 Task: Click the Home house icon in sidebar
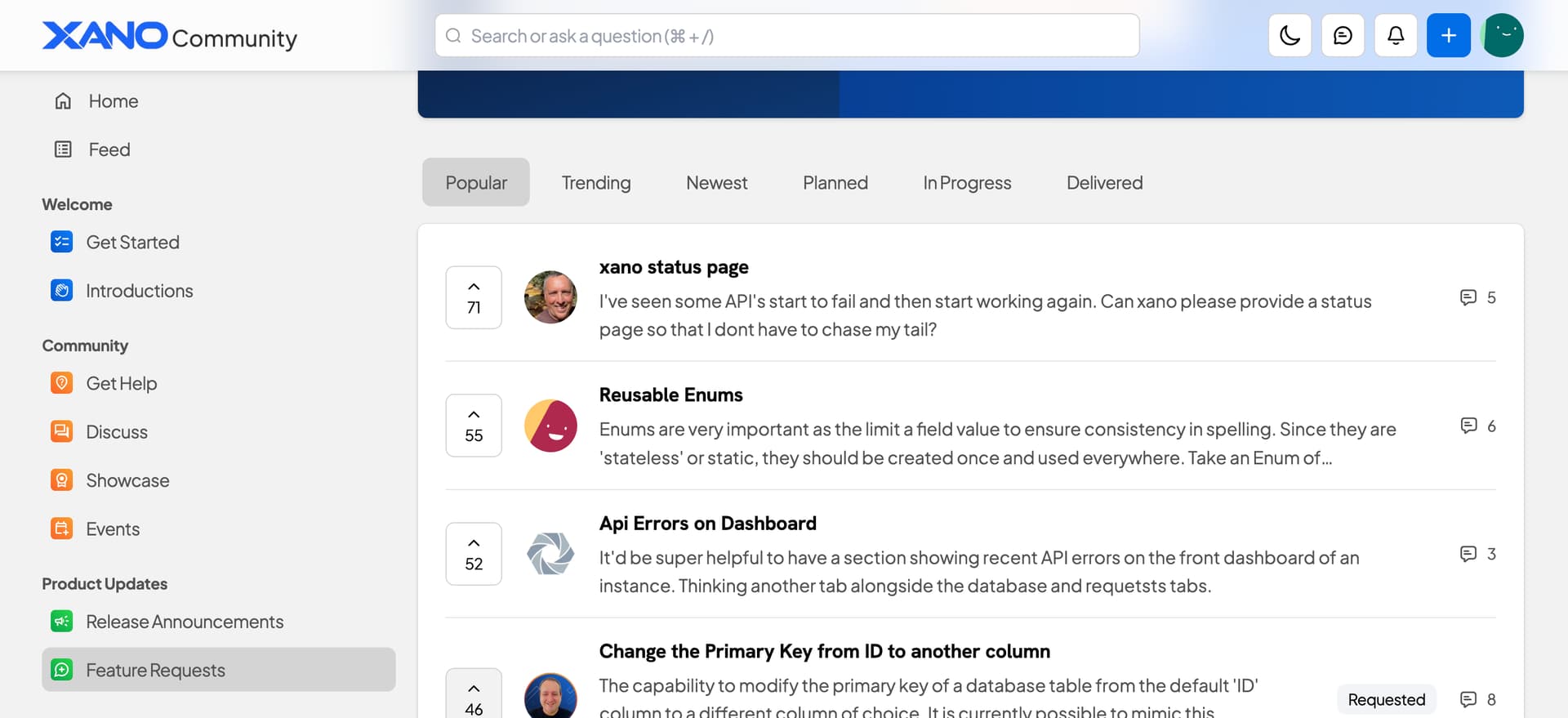[63, 101]
